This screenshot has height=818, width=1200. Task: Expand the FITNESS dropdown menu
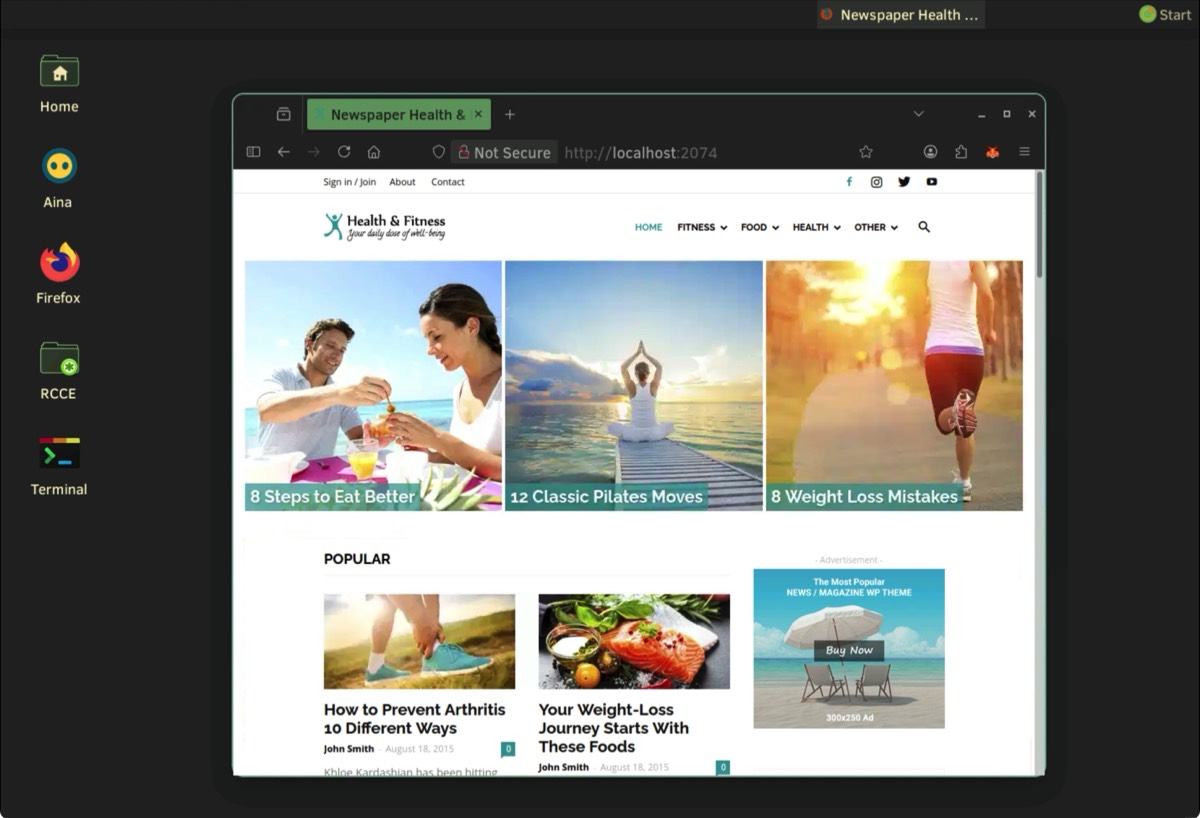pos(702,227)
